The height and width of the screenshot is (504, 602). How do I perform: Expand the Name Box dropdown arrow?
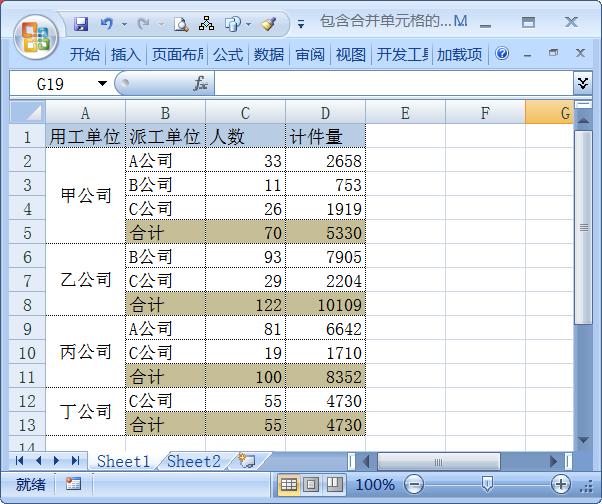(102, 83)
